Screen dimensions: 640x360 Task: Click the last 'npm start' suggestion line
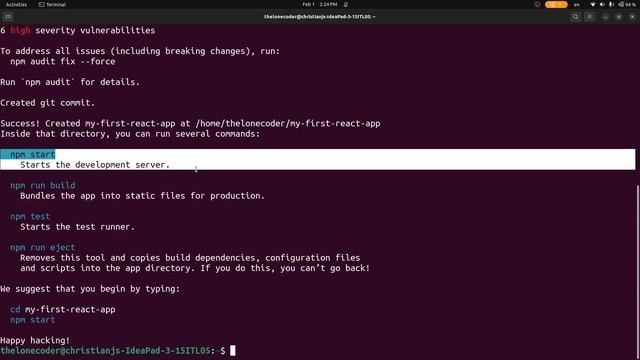pyautogui.click(x=33, y=320)
